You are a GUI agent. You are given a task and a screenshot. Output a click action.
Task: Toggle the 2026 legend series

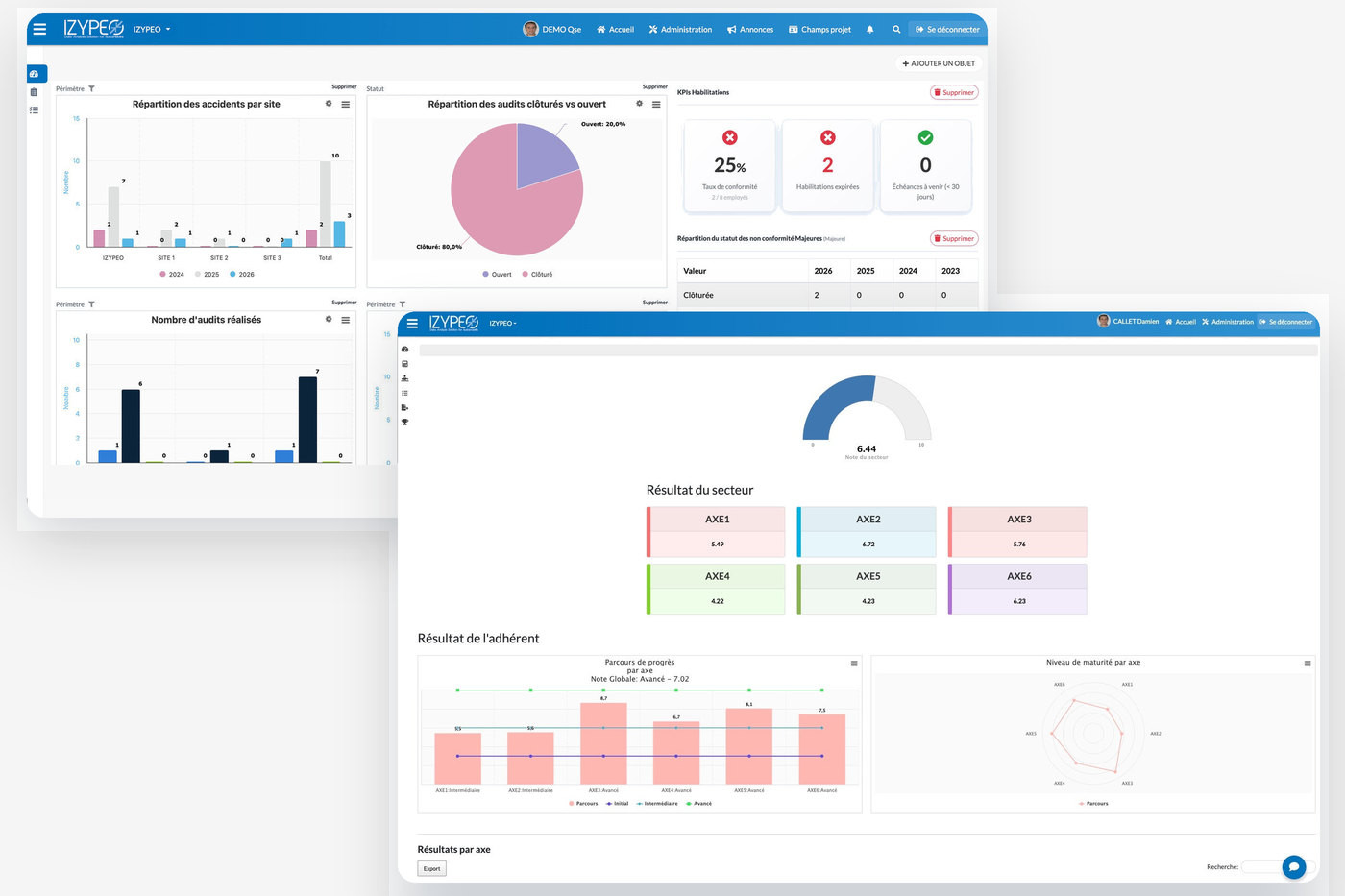point(242,275)
